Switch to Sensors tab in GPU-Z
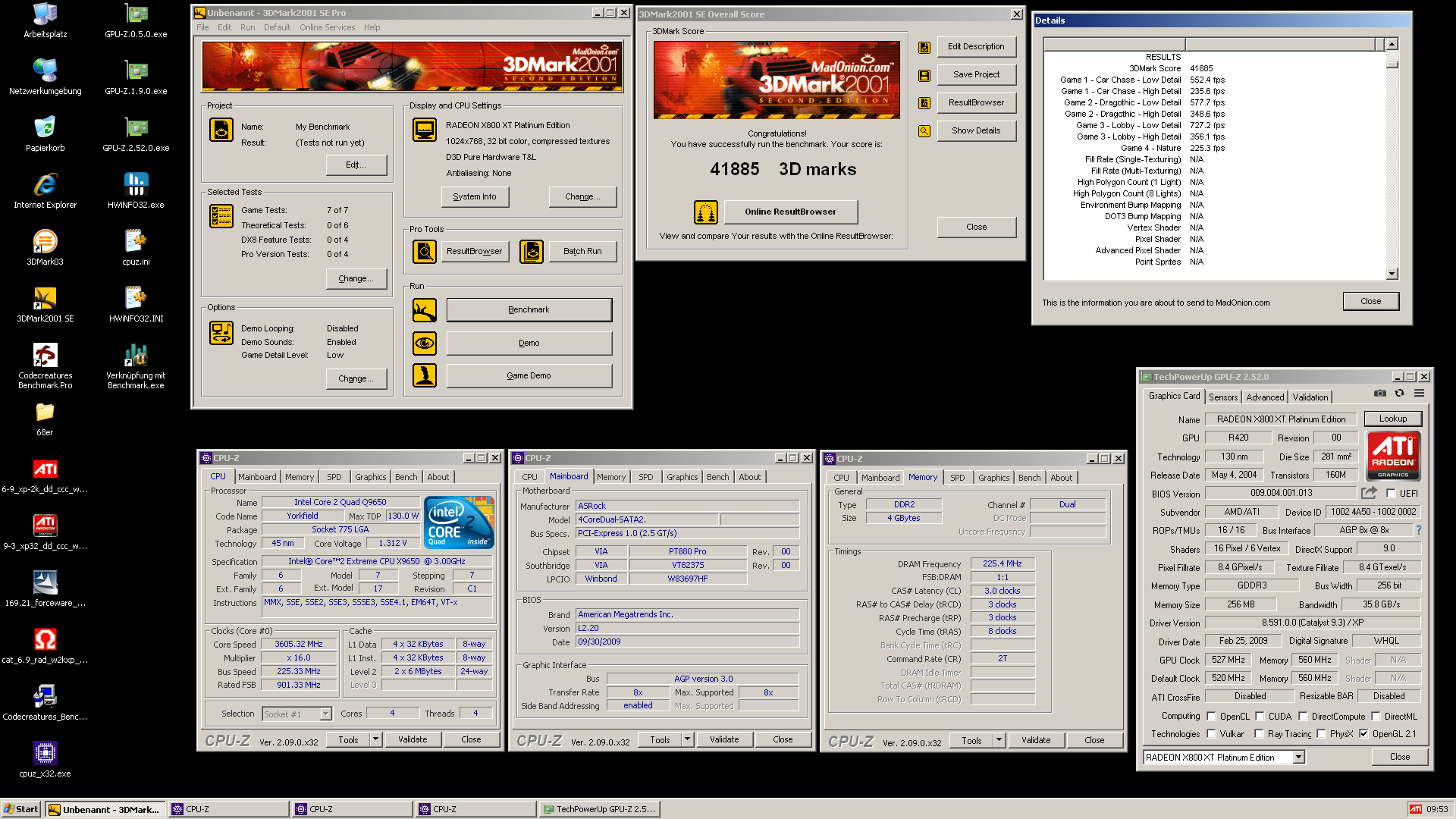 [1222, 397]
